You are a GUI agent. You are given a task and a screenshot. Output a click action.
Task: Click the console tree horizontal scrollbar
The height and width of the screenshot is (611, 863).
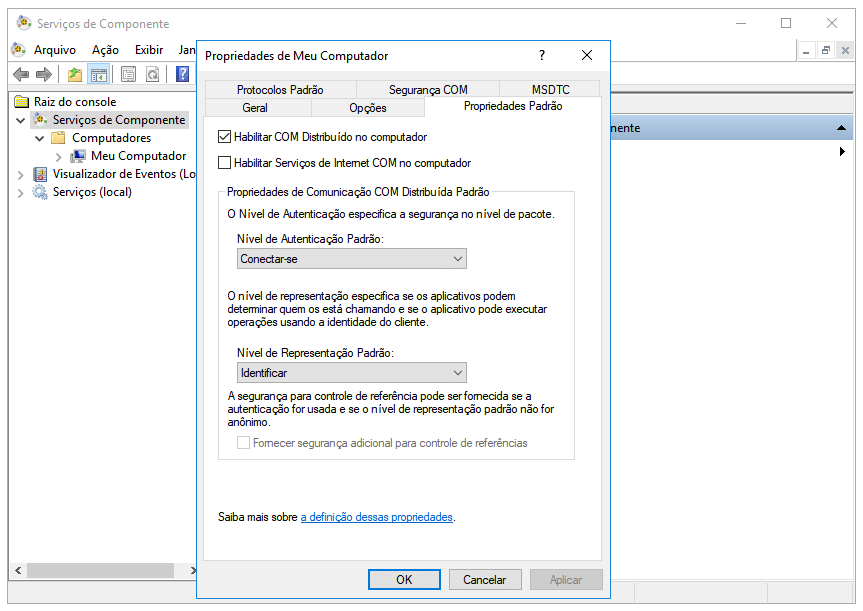(x=100, y=570)
